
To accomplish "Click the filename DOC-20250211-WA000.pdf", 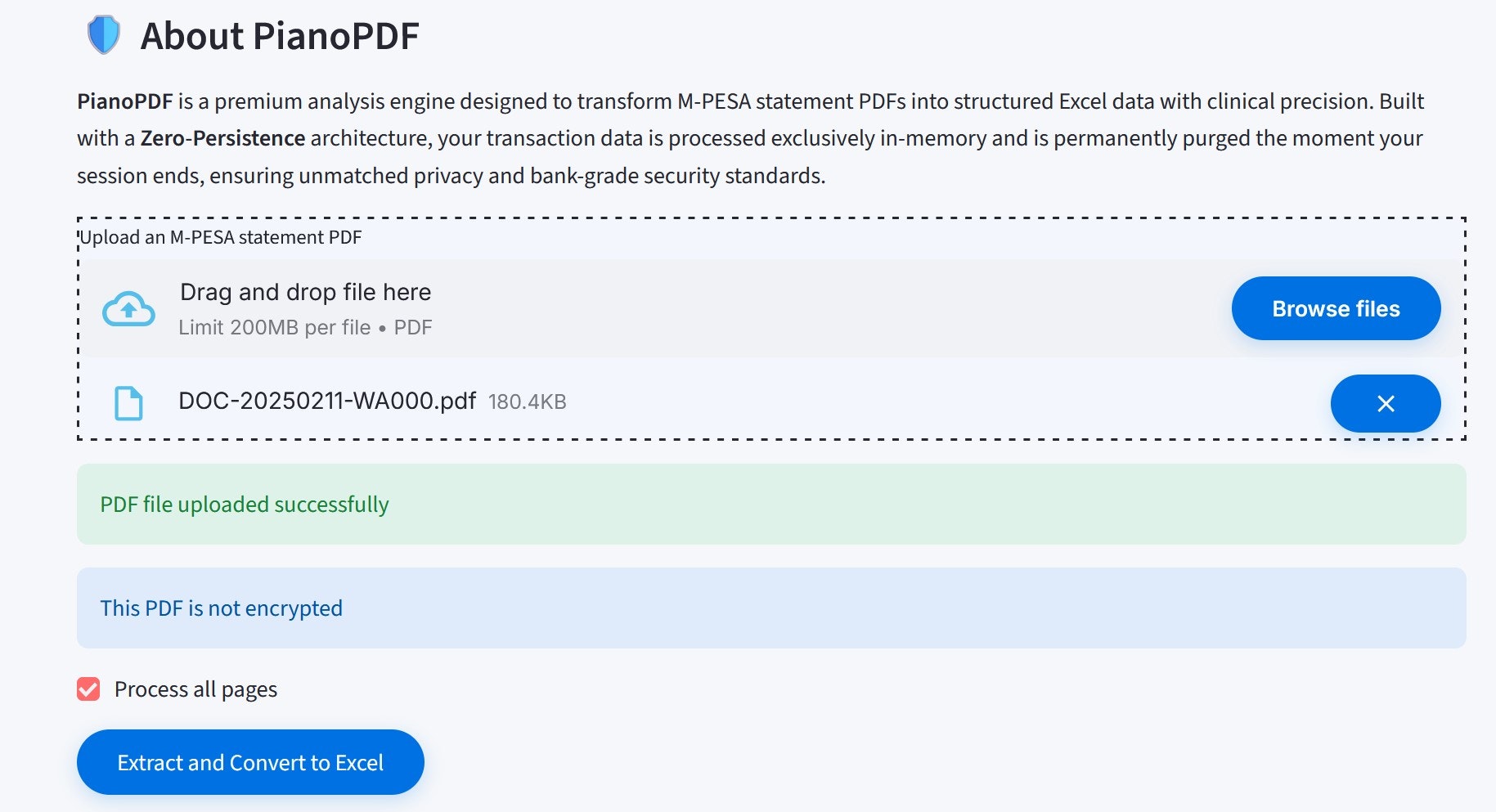I will pos(327,401).
